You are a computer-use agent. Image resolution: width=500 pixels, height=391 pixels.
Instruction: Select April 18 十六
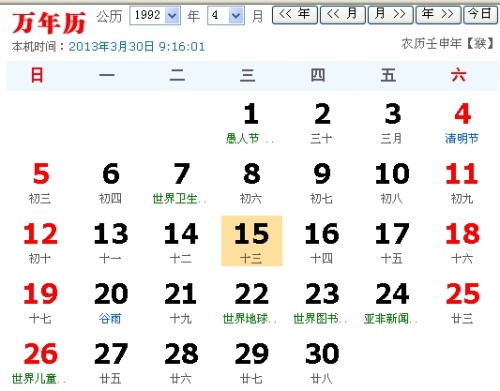[x=462, y=243]
